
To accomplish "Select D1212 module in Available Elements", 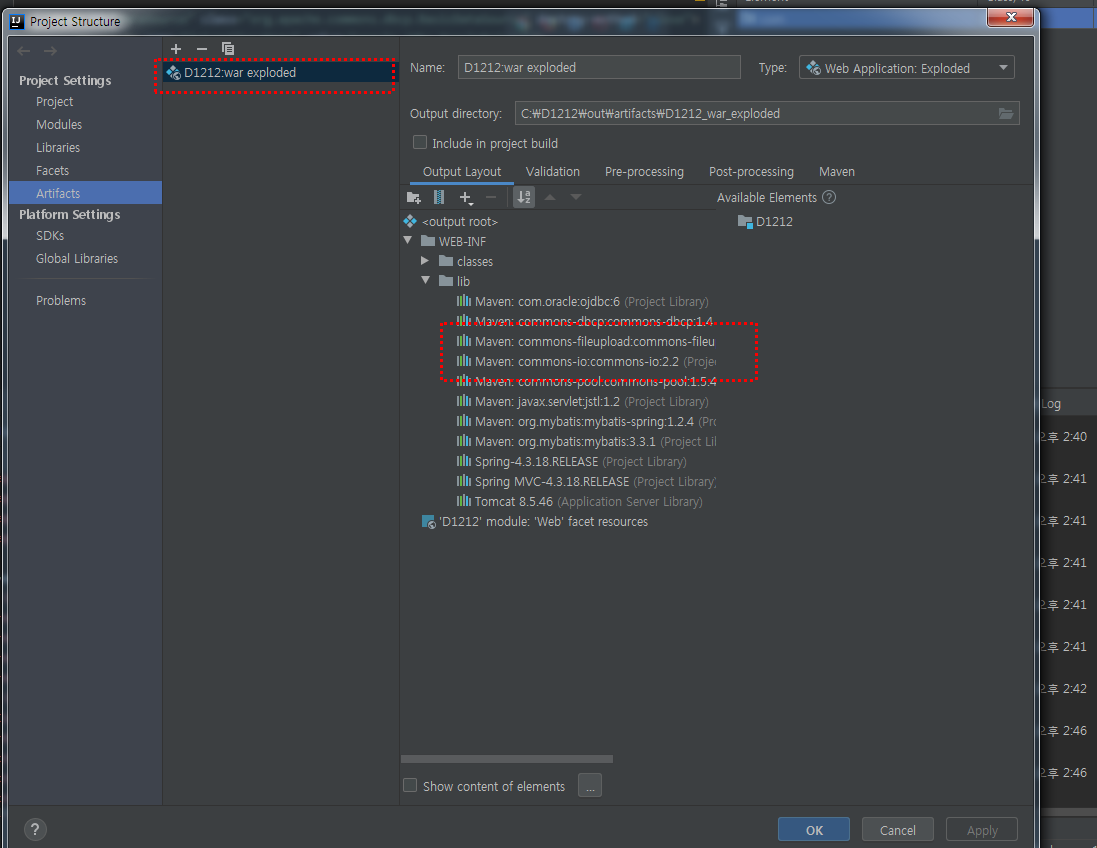I will pyautogui.click(x=765, y=222).
